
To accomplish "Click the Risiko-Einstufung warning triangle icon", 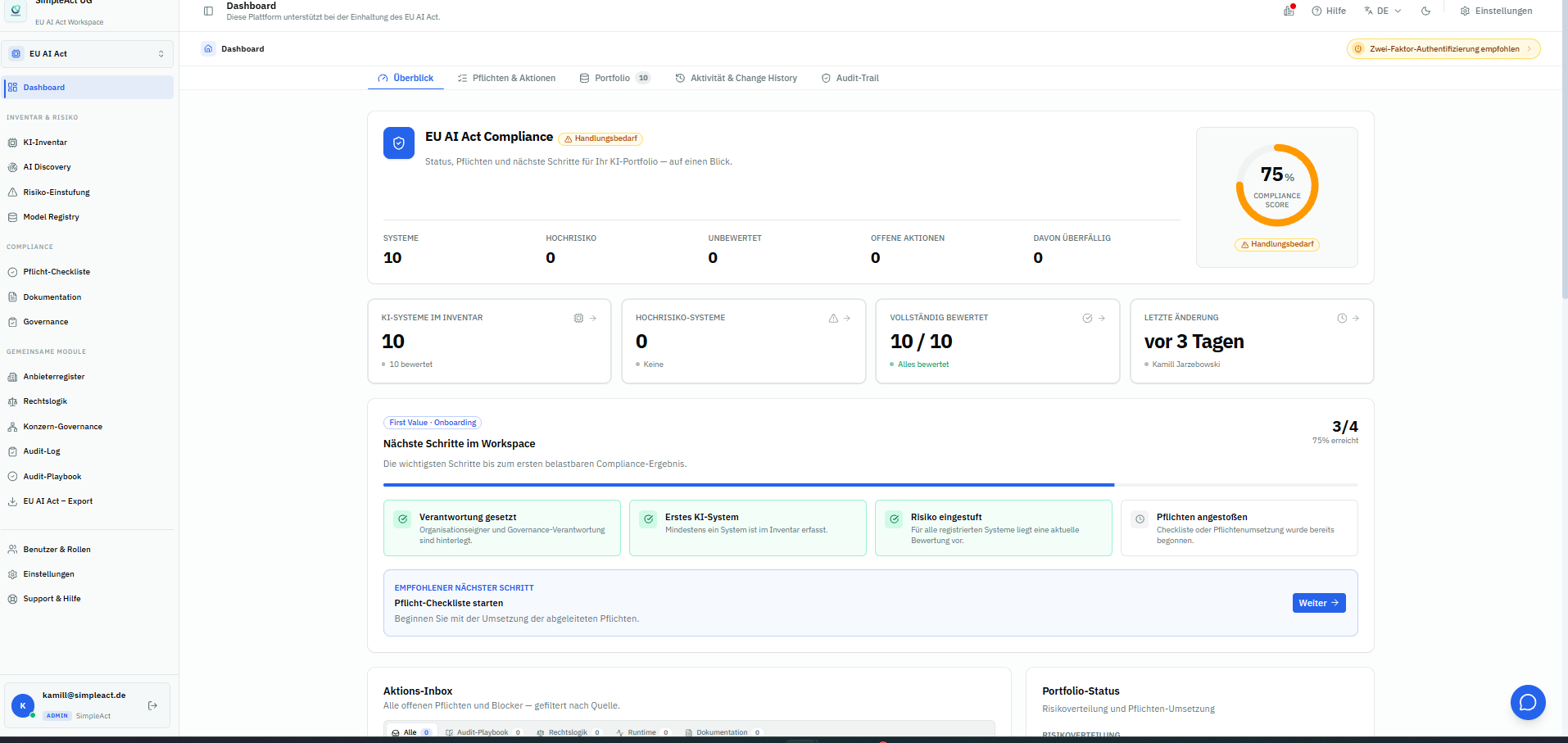I will click(12, 193).
